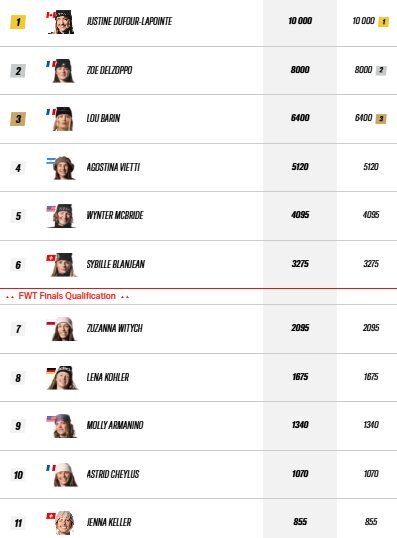Click the FWT Finals Qualification label
Image resolution: width=397 pixels, height=538 pixels.
click(67, 296)
